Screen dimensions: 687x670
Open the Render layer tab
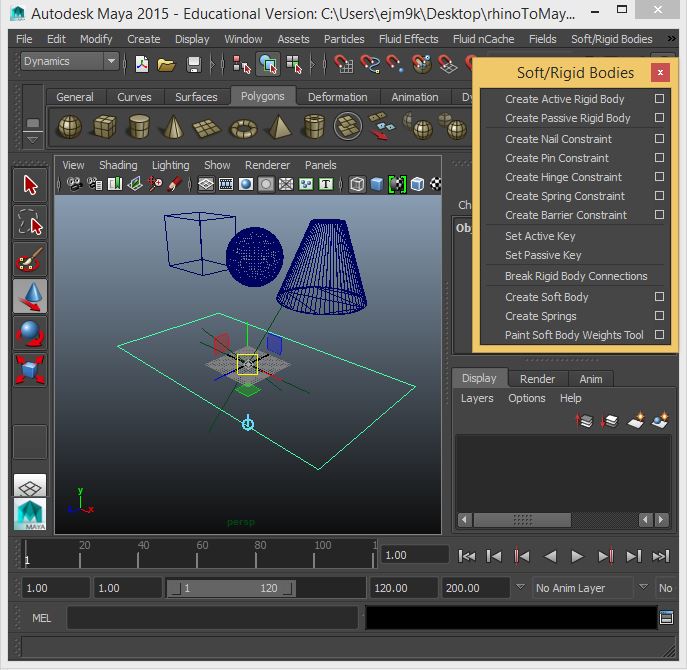537,379
